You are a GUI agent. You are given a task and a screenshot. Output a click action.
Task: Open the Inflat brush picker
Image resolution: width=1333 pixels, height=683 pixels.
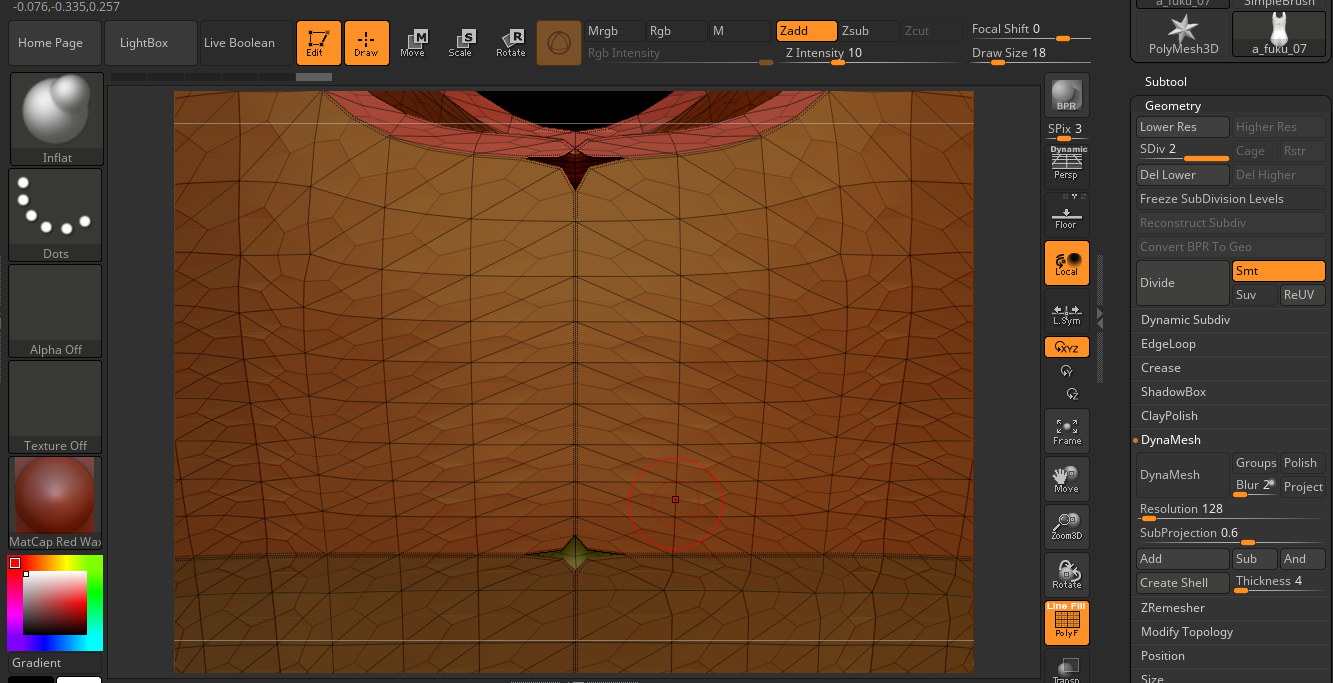click(x=56, y=118)
